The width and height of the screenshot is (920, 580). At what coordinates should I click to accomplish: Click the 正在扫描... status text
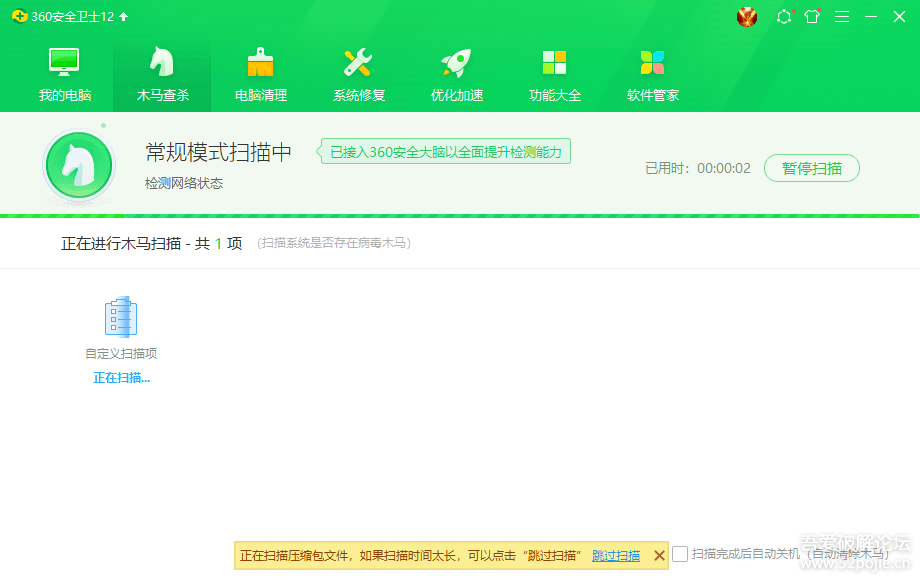tap(121, 378)
